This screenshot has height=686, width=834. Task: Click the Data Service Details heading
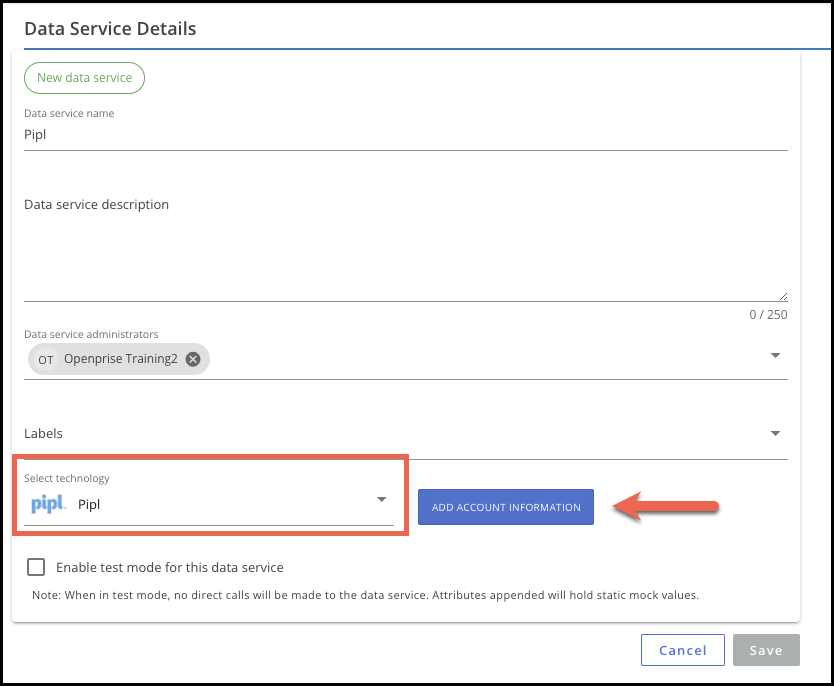[110, 29]
